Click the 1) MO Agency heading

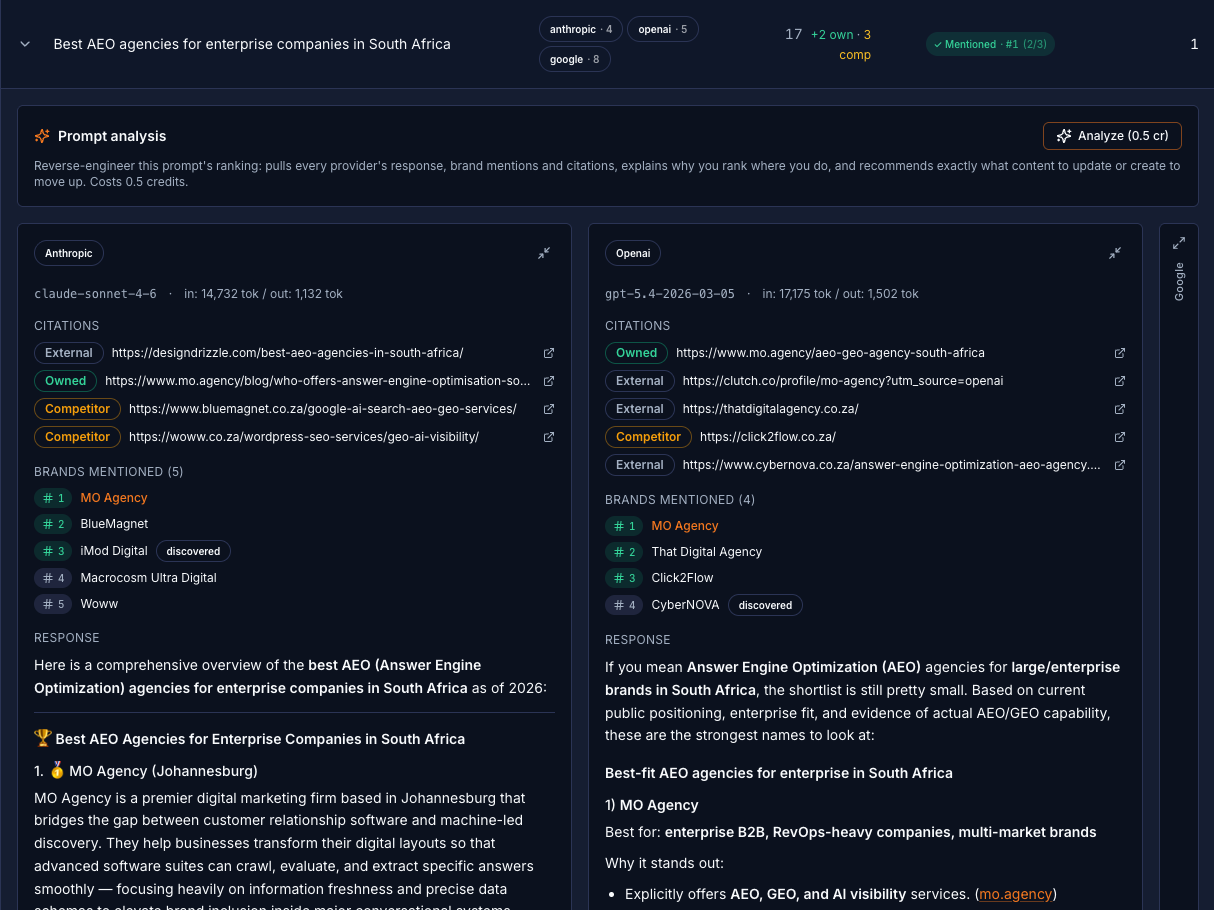pyautogui.click(x=652, y=805)
